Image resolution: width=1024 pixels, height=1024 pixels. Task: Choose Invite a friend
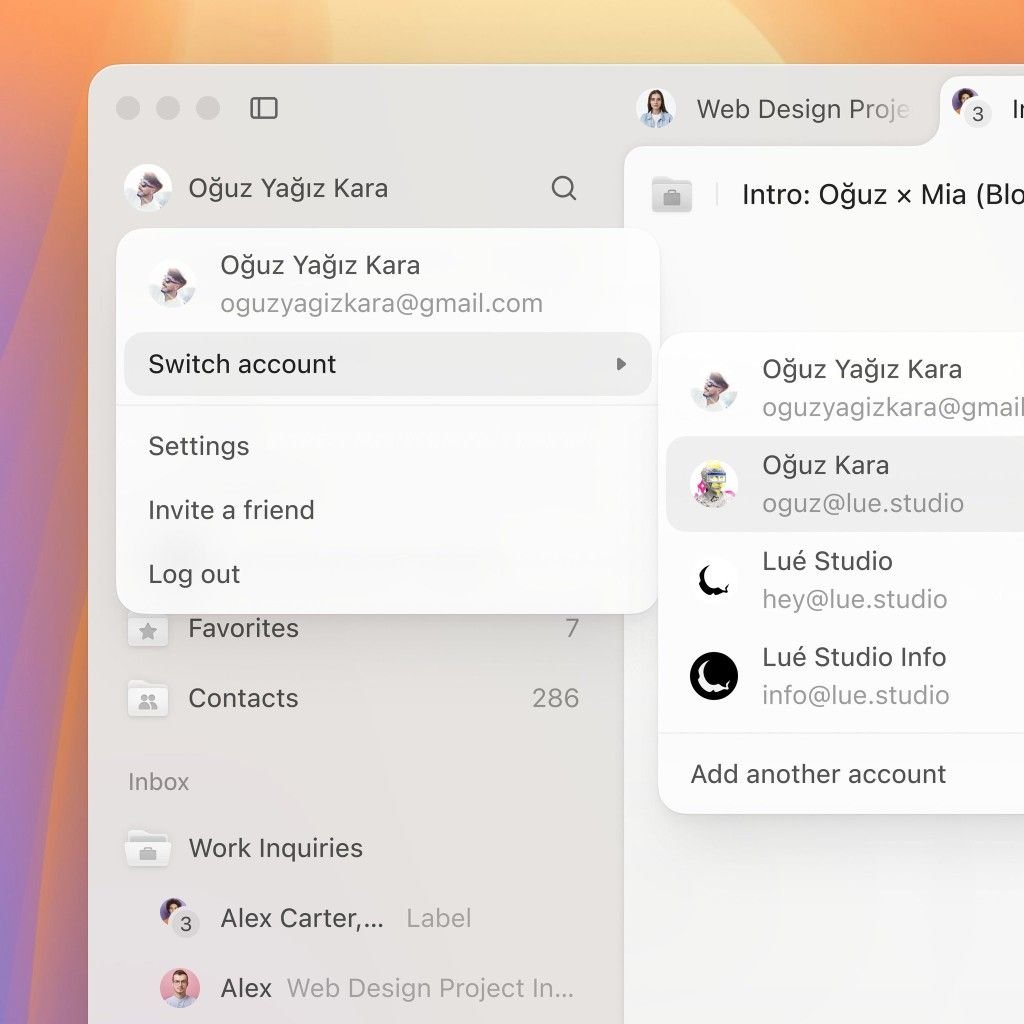[388, 510]
